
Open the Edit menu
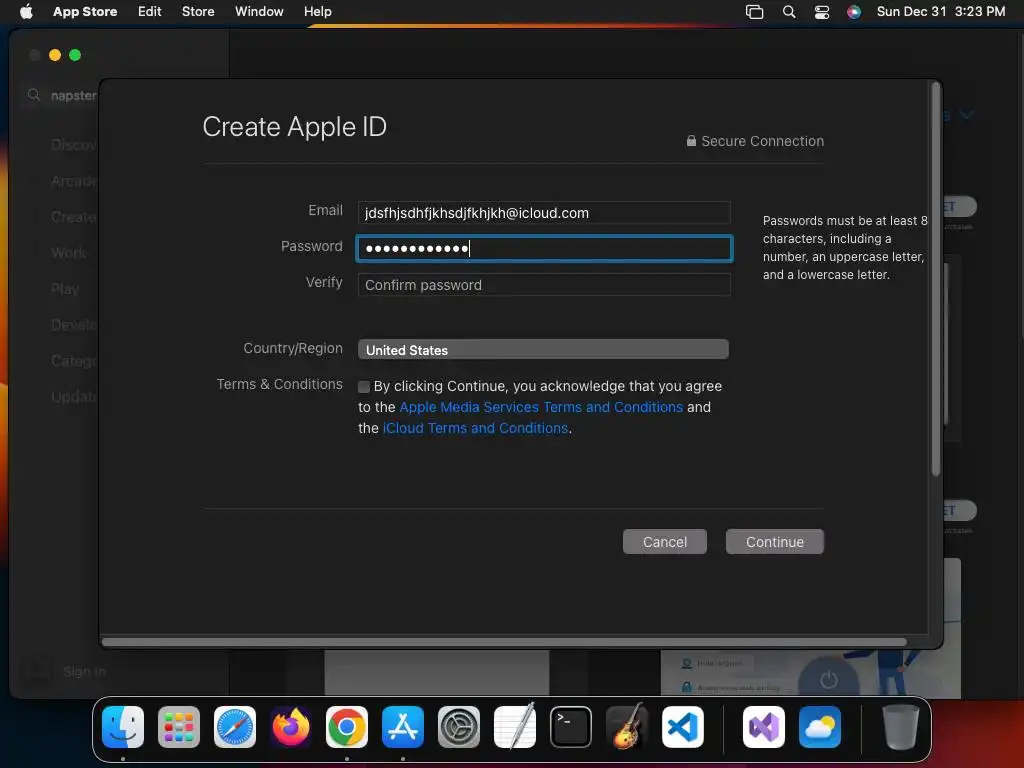point(150,11)
